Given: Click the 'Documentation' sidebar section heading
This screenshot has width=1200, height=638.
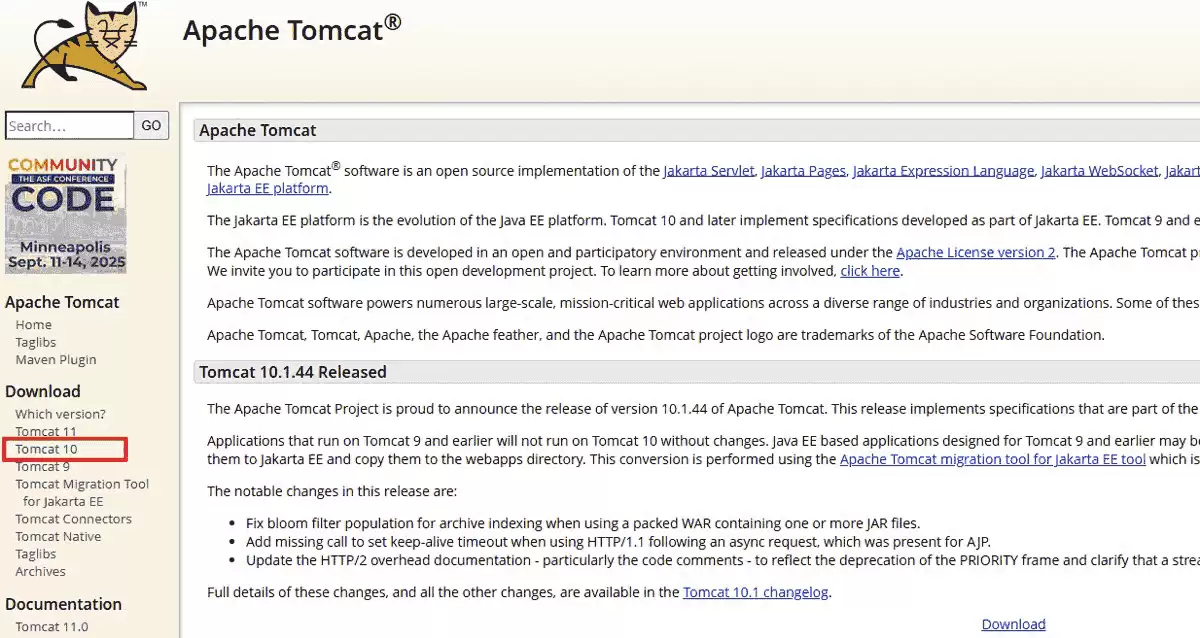Looking at the screenshot, I should coord(63,604).
